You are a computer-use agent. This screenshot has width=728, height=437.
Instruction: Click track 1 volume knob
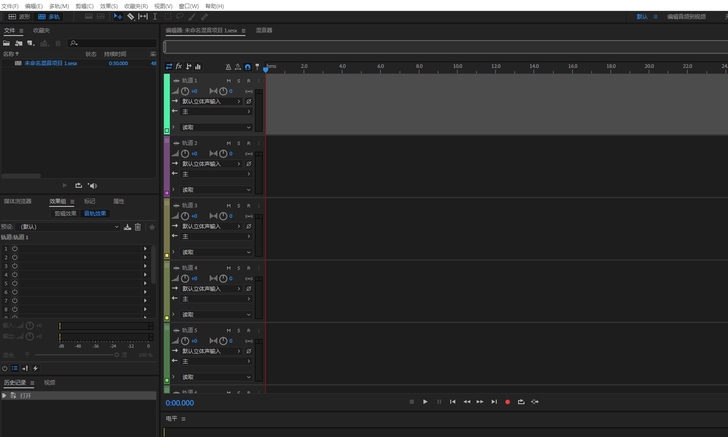tap(185, 91)
